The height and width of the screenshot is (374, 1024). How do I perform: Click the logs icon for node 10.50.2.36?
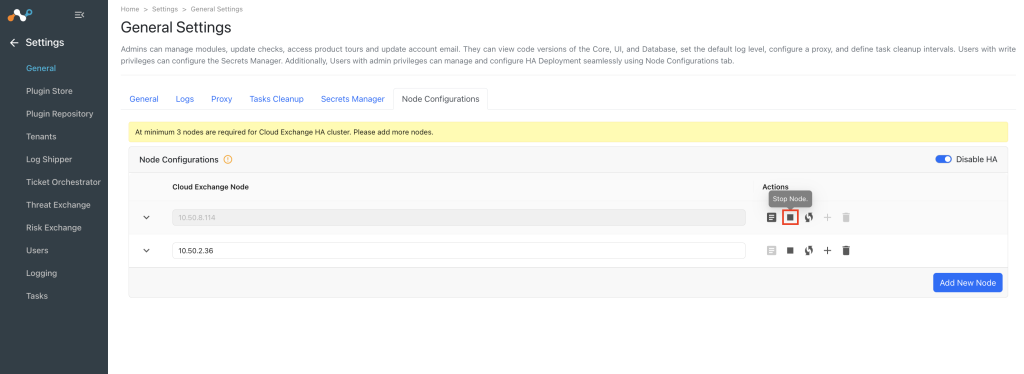click(771, 250)
